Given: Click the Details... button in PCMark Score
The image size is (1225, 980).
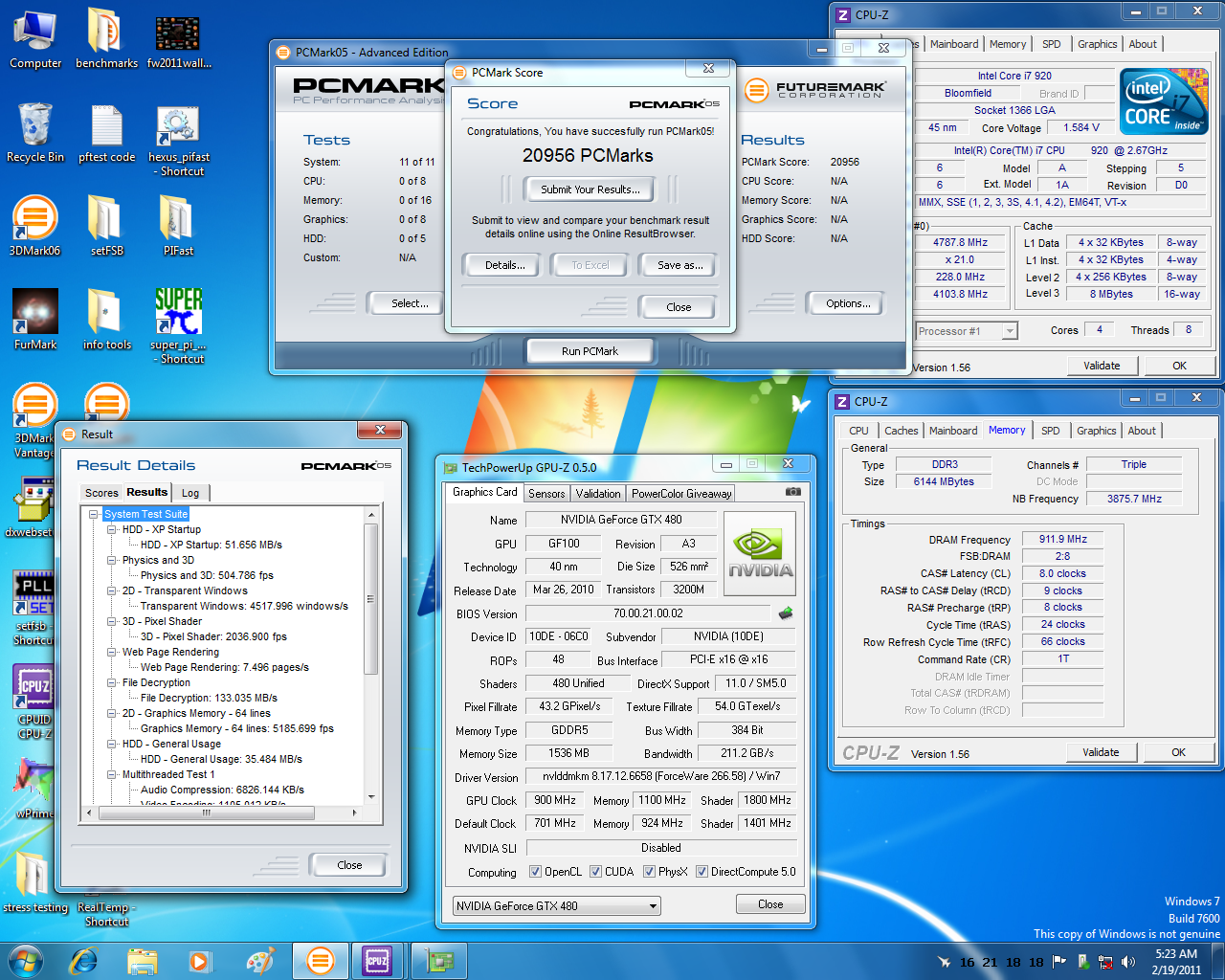Looking at the screenshot, I should click(504, 265).
